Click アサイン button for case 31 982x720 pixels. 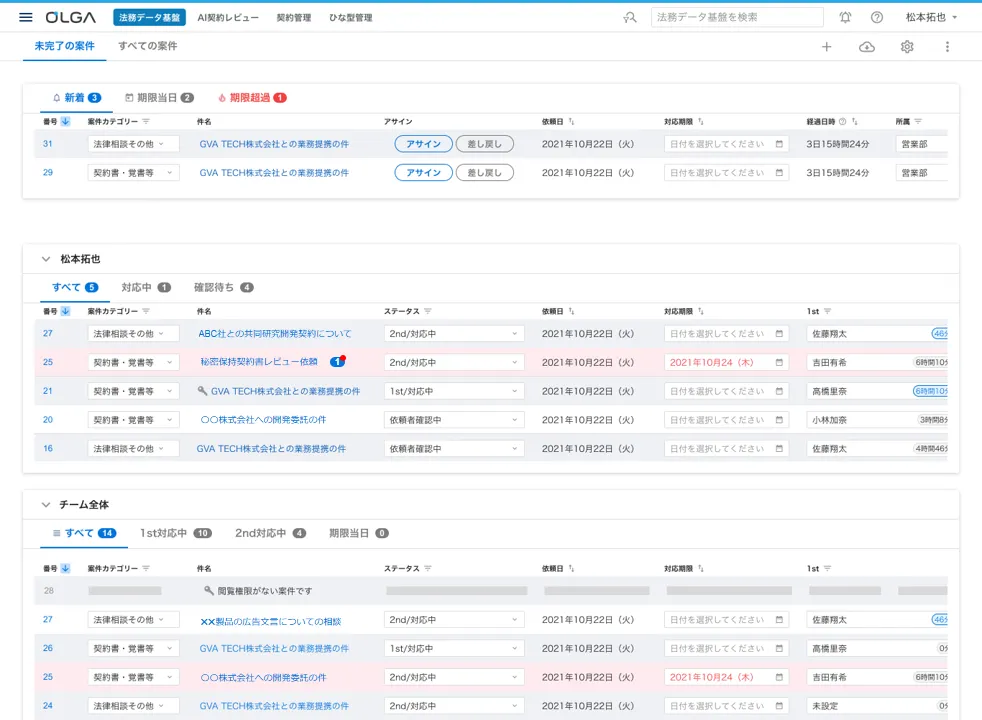[x=423, y=144]
